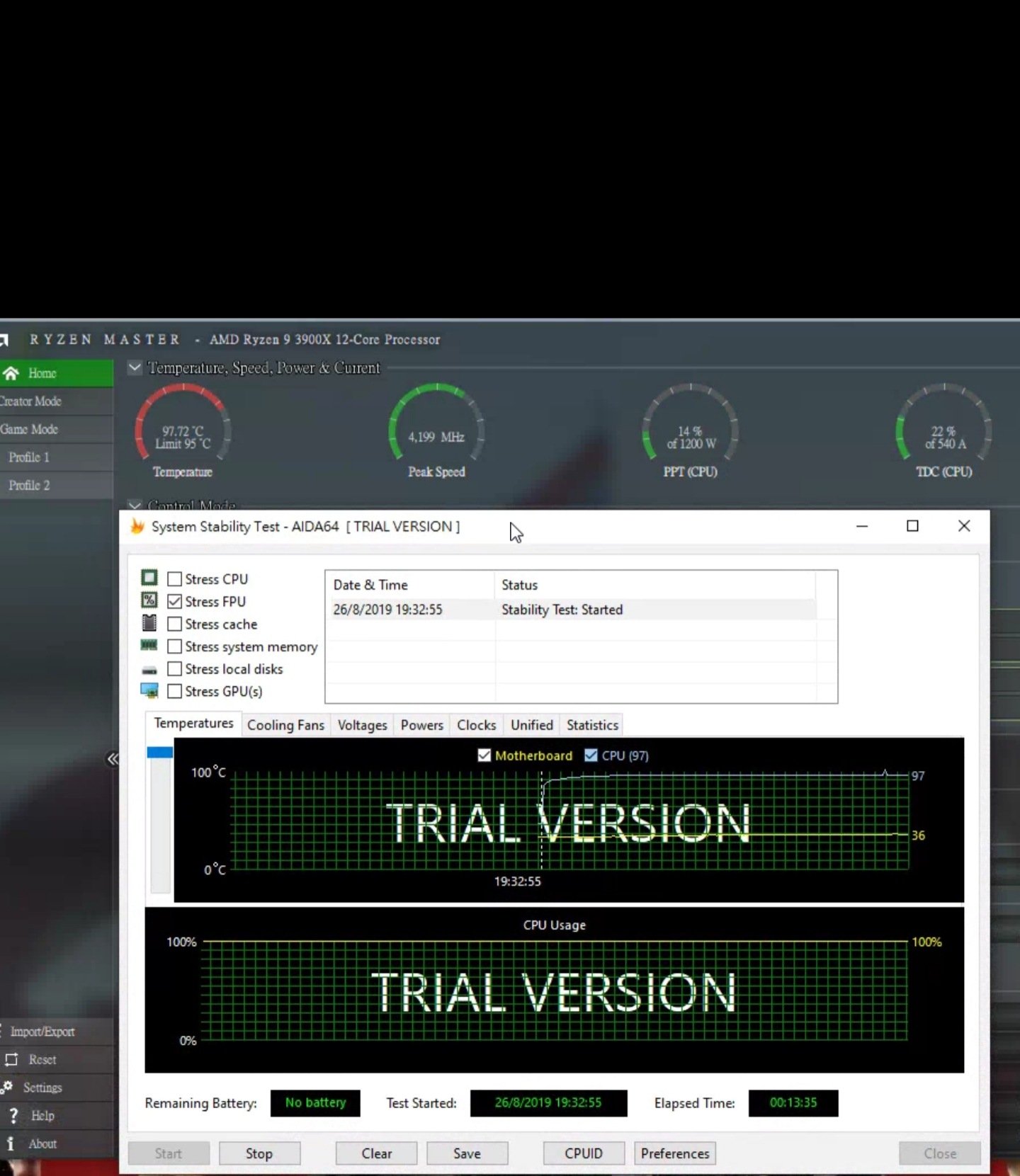Click the blue temperature graph slider handle

159,752
